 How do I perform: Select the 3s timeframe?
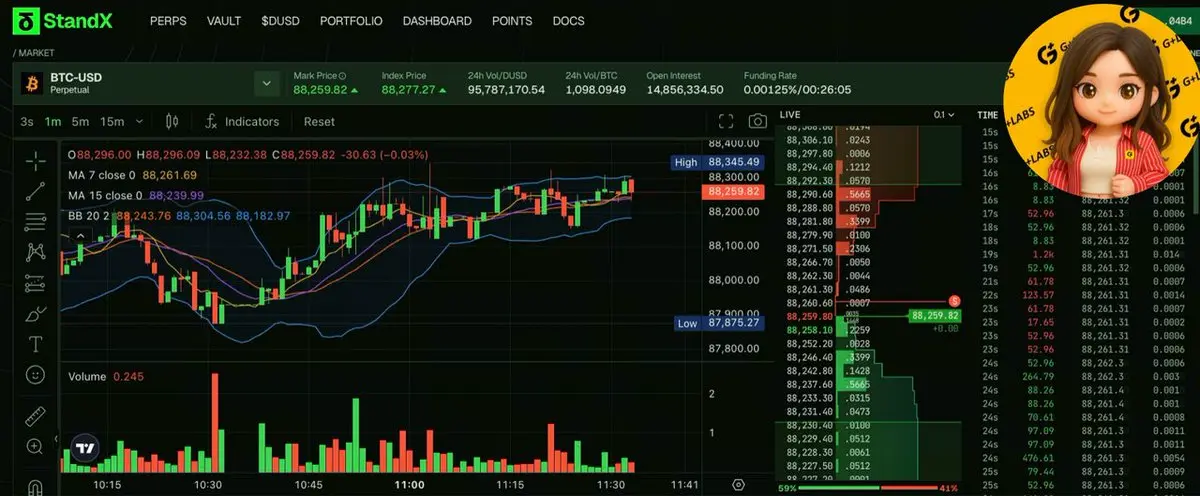[27, 121]
